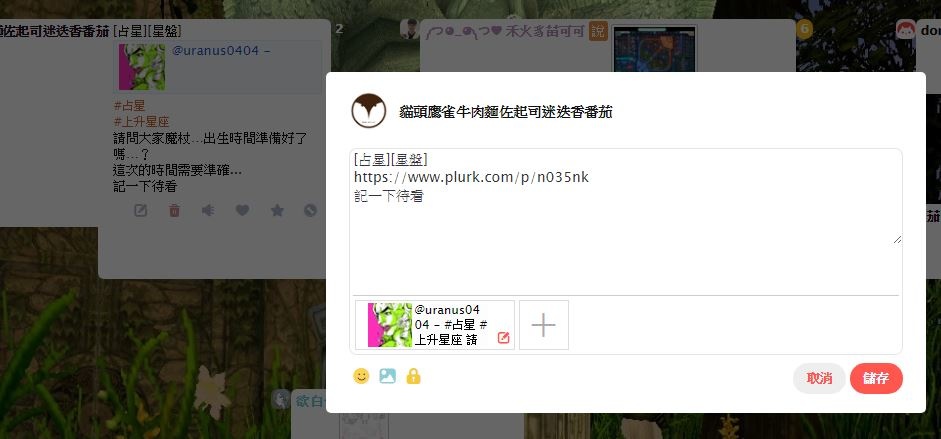This screenshot has width=941, height=439.
Task: Open the #占星 hashtag link
Action: point(129,106)
